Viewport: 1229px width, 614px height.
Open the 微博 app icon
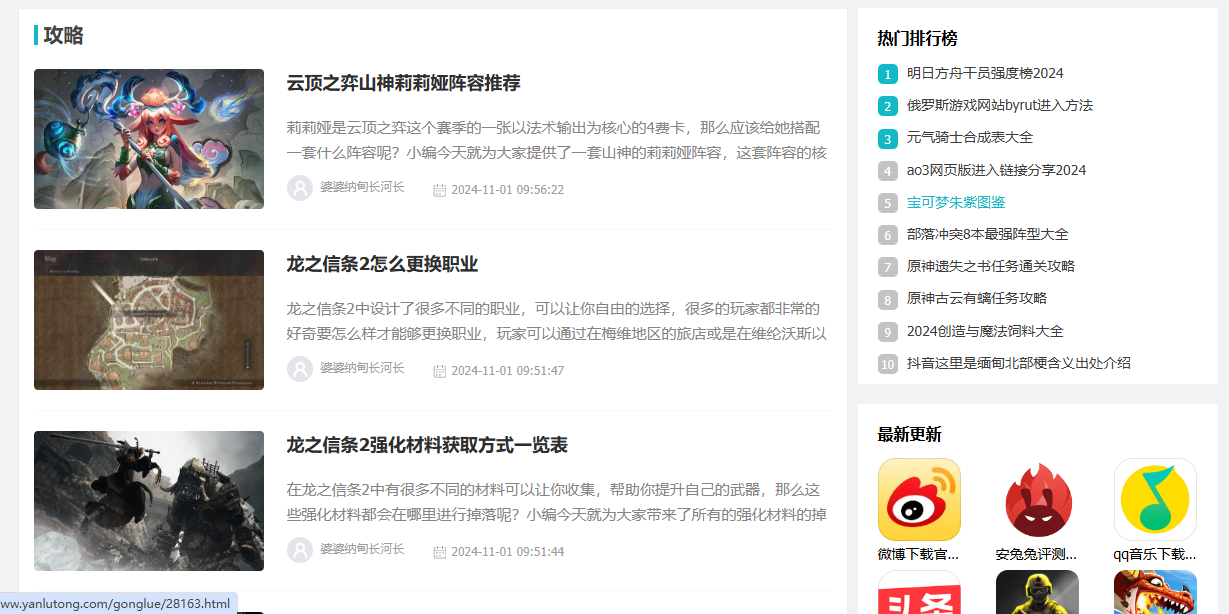pos(919,499)
